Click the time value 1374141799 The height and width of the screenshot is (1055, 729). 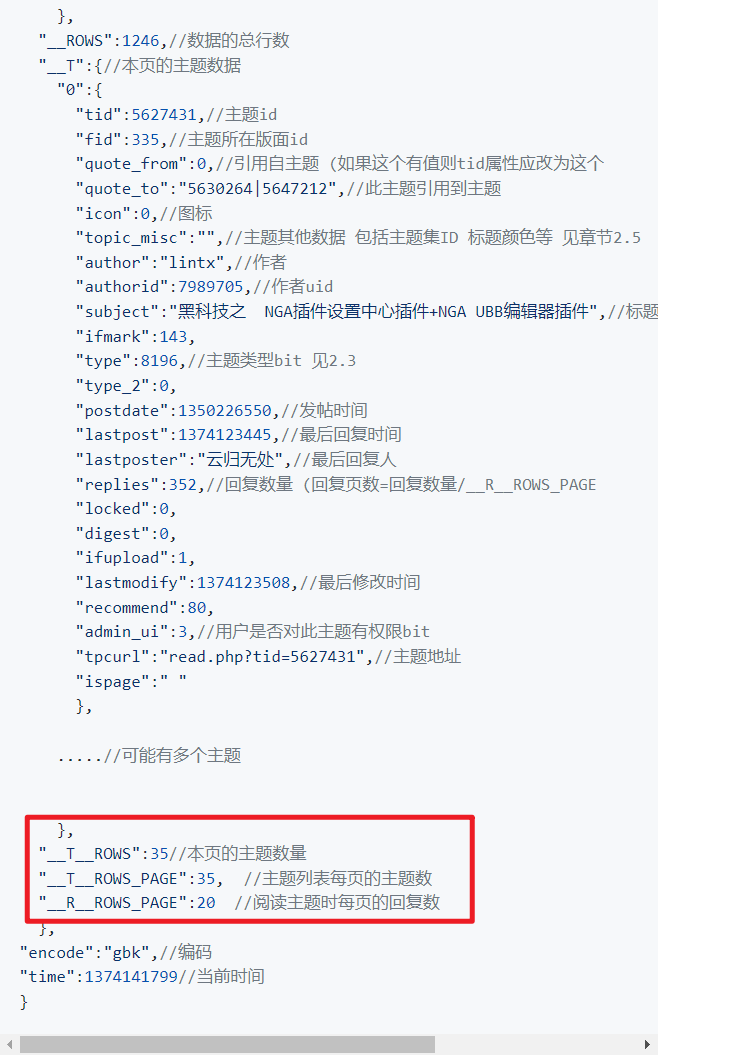[131, 977]
